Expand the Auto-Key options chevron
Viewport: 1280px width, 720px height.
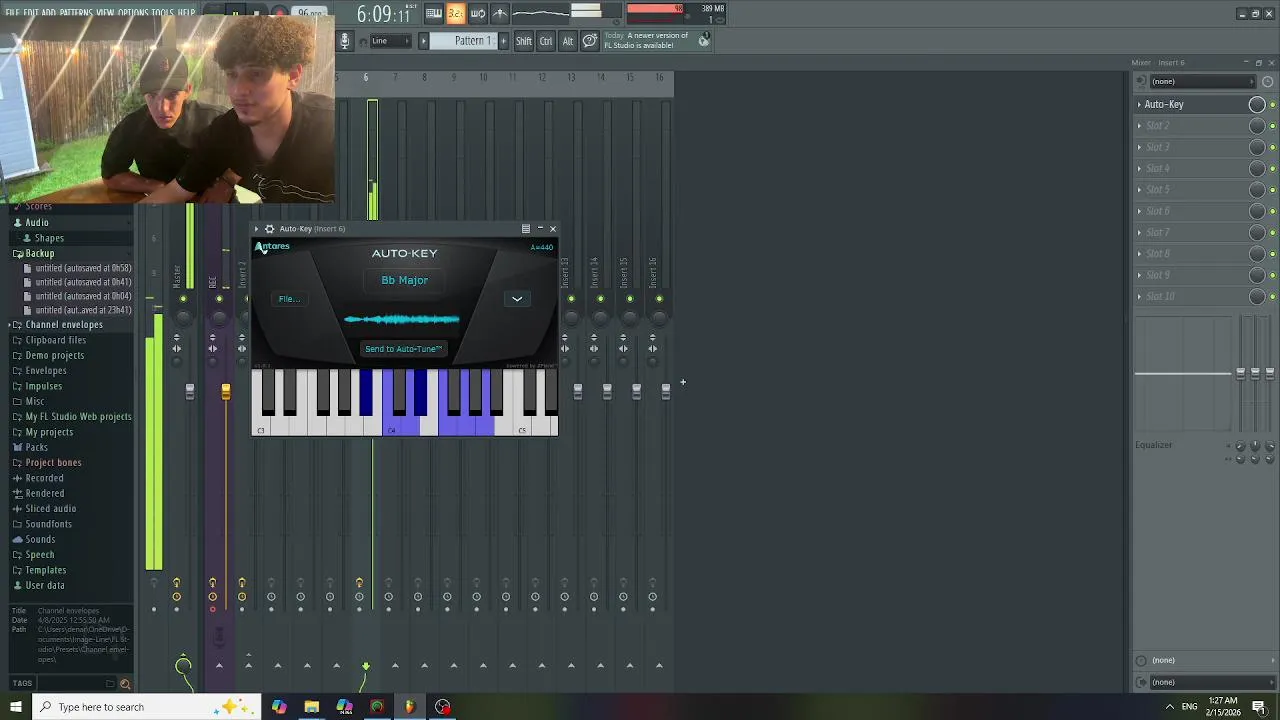(x=517, y=299)
